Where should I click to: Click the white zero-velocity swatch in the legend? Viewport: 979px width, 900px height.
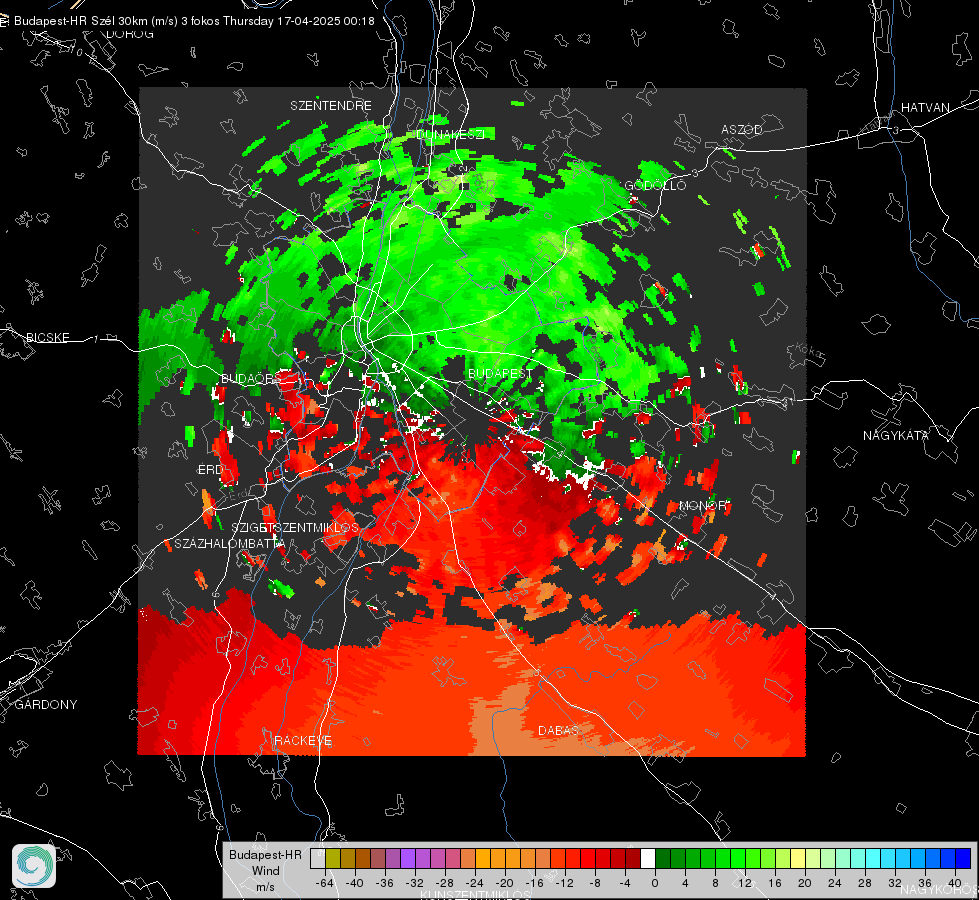click(648, 859)
